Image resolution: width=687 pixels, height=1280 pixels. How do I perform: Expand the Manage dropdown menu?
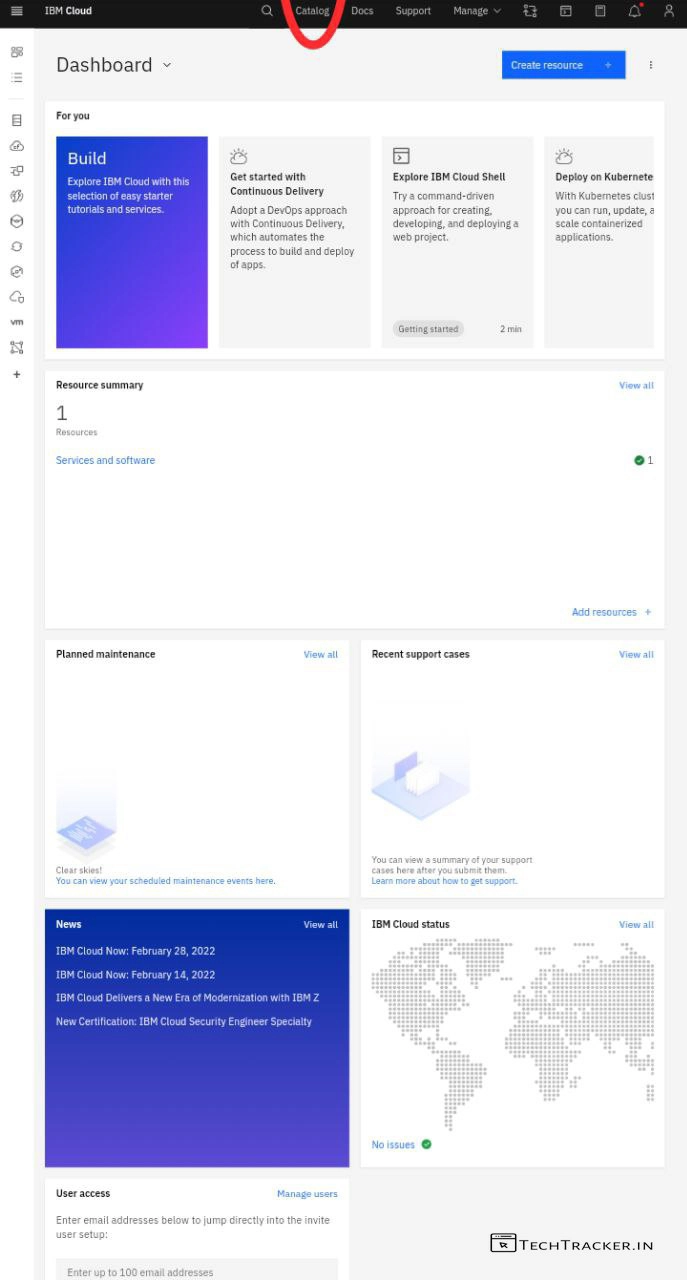pyautogui.click(x=476, y=11)
